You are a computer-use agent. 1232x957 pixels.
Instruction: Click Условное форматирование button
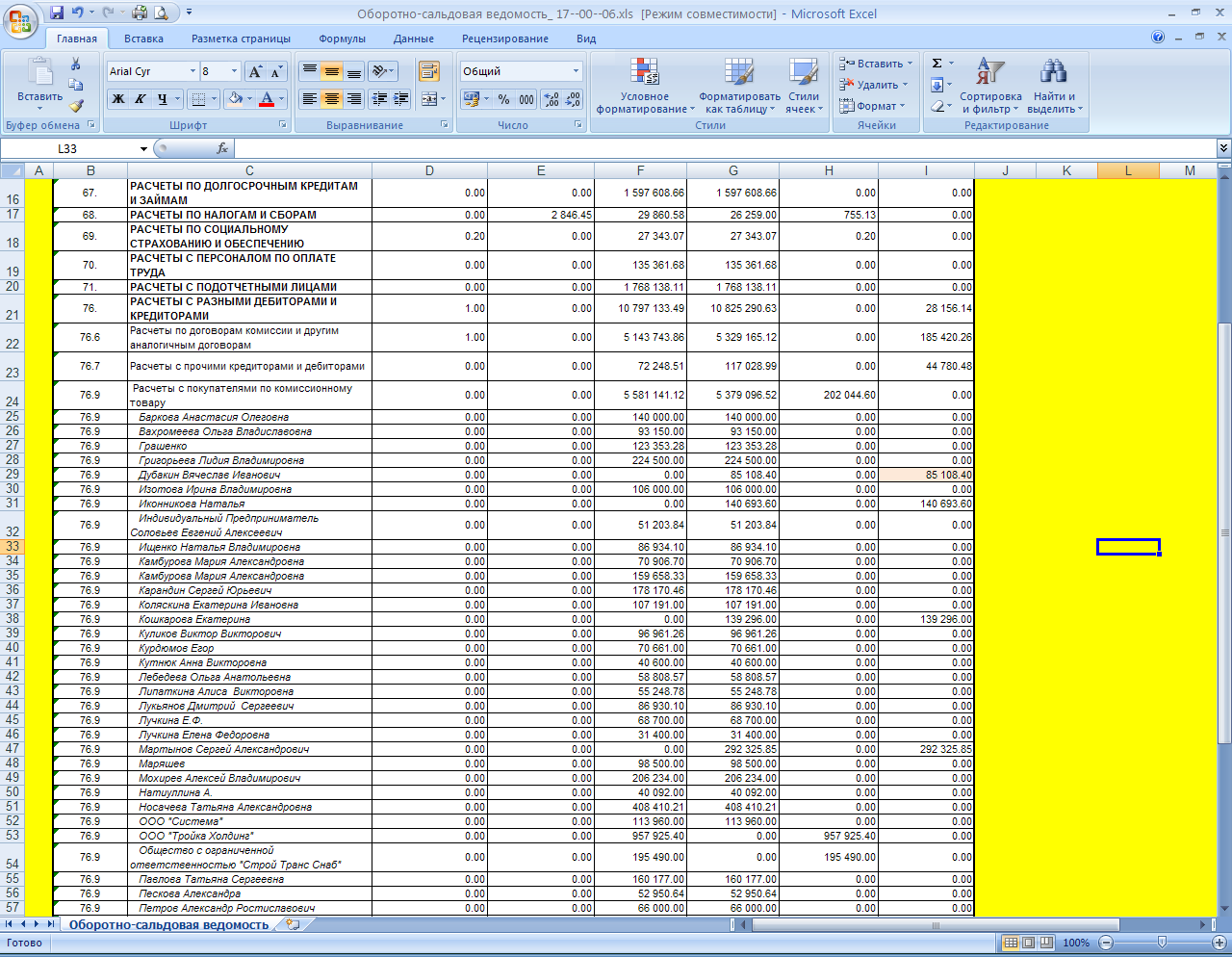[x=644, y=87]
